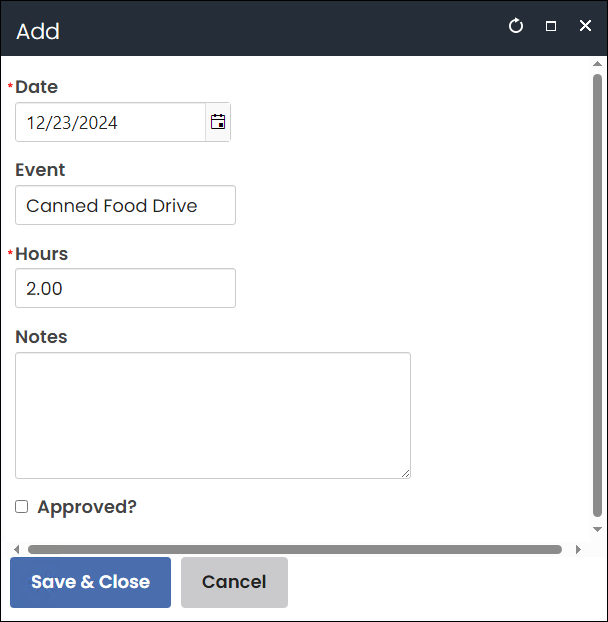The image size is (608, 622).
Task: Click the vertical scrollbar up arrow
Action: (598, 66)
